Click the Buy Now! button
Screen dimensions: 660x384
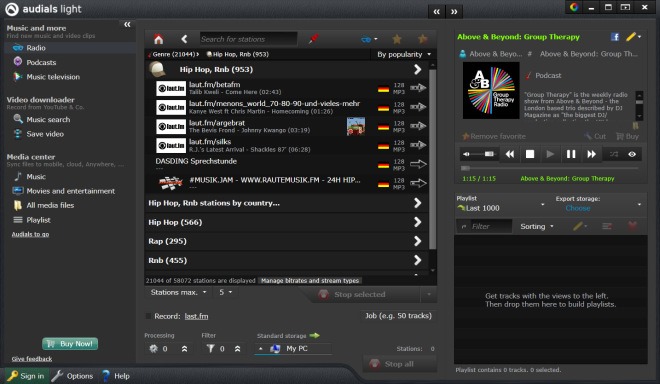[70, 344]
